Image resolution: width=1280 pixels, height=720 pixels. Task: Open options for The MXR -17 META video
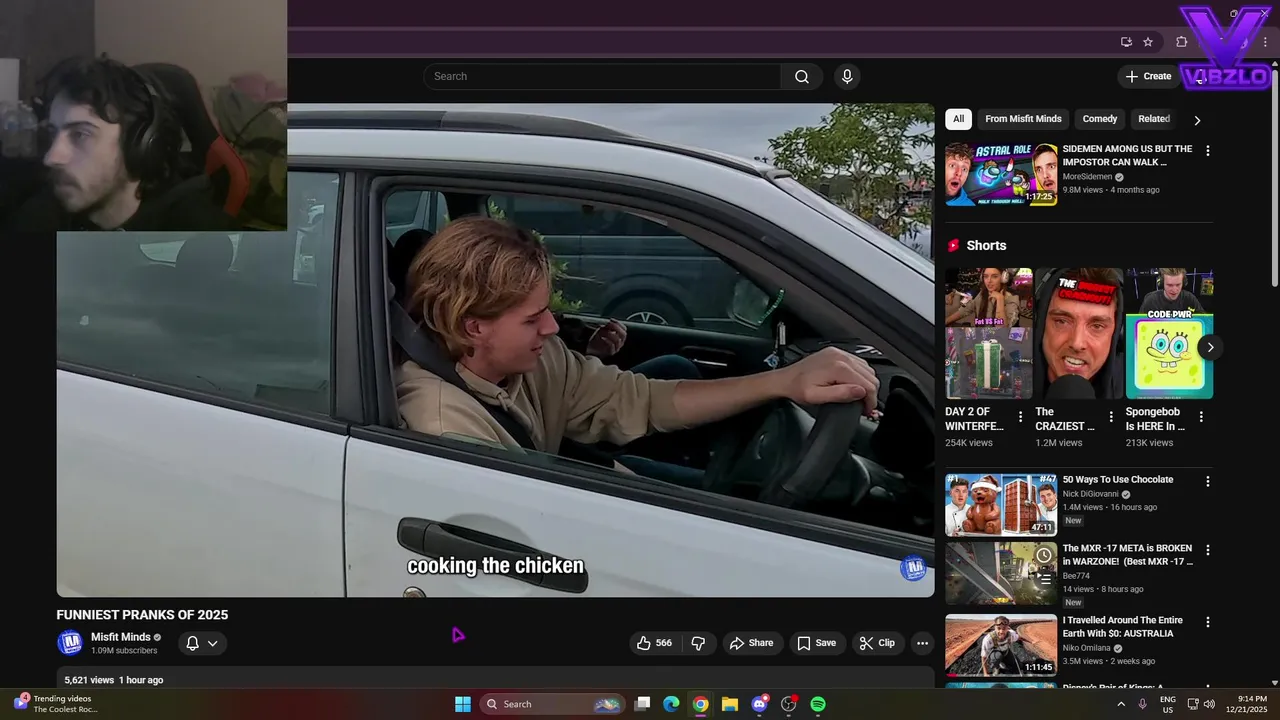point(1207,550)
